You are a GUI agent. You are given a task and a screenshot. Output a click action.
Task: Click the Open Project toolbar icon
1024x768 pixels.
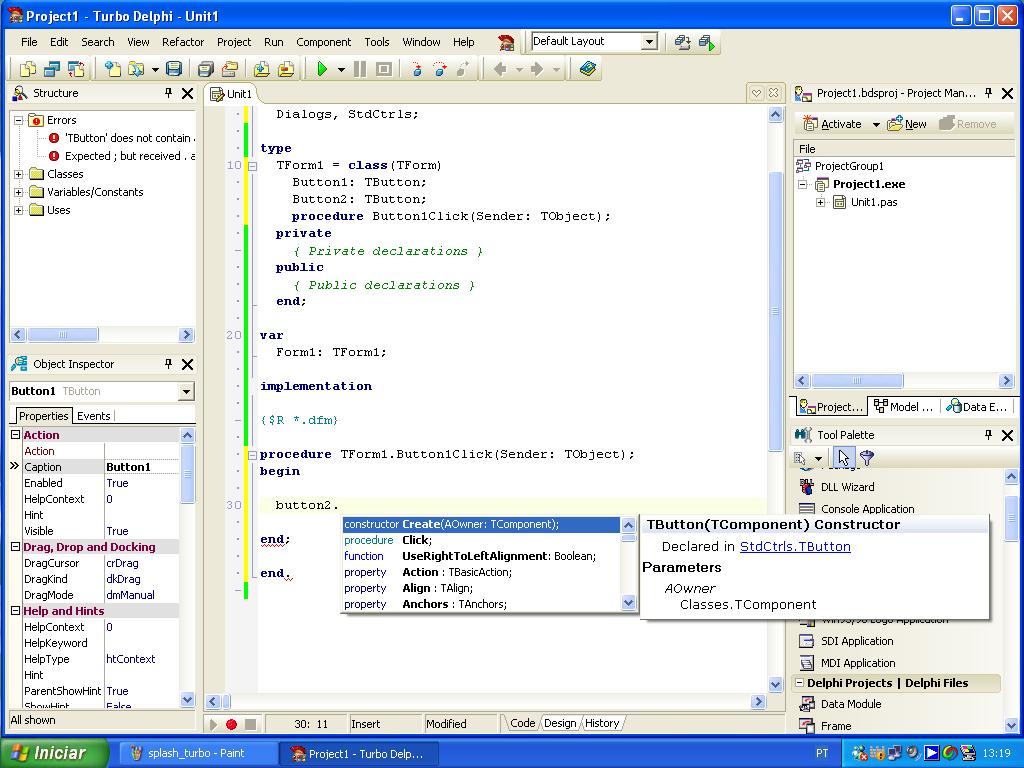click(x=229, y=69)
